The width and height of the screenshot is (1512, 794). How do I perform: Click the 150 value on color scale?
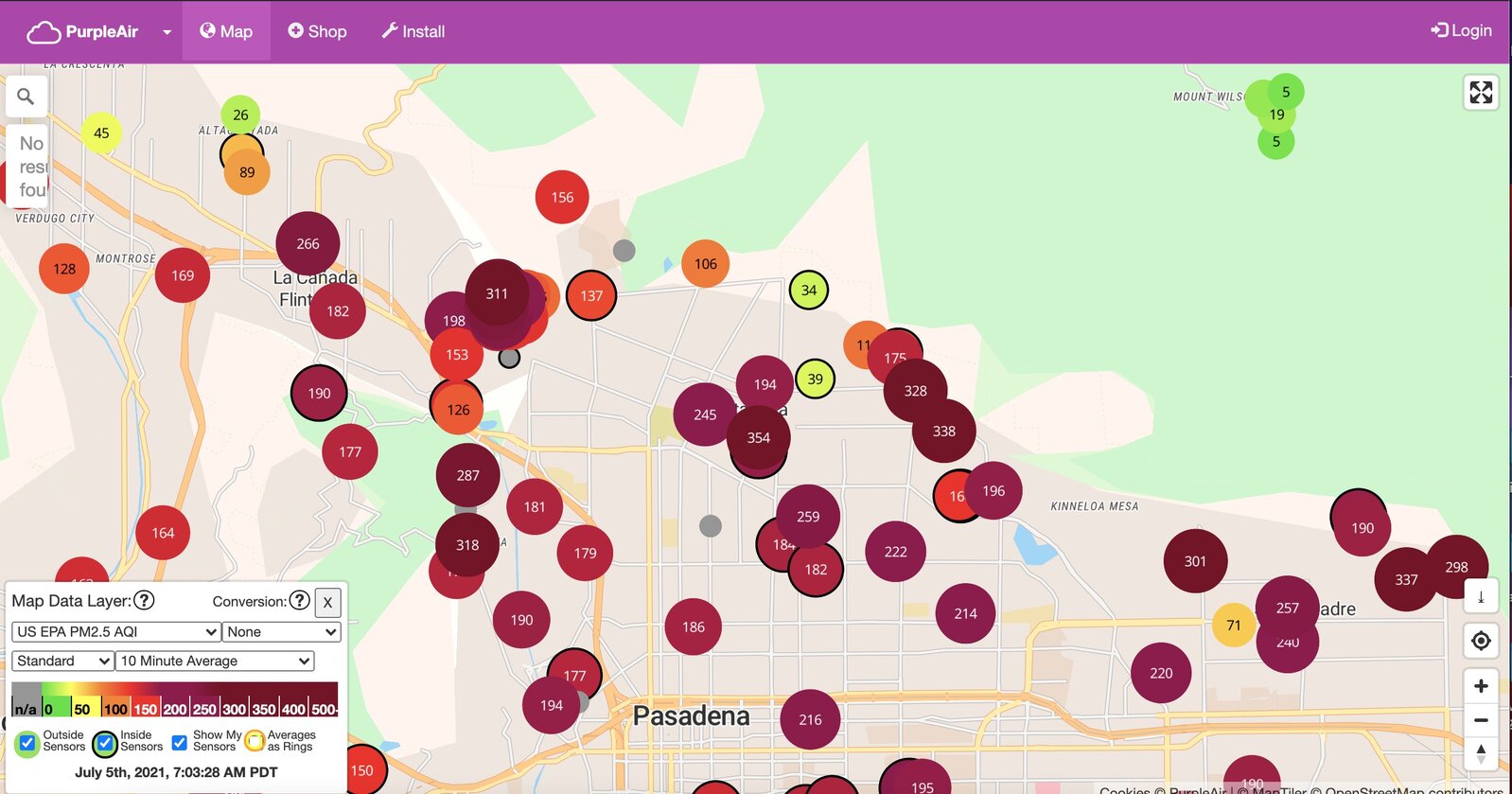coord(146,709)
